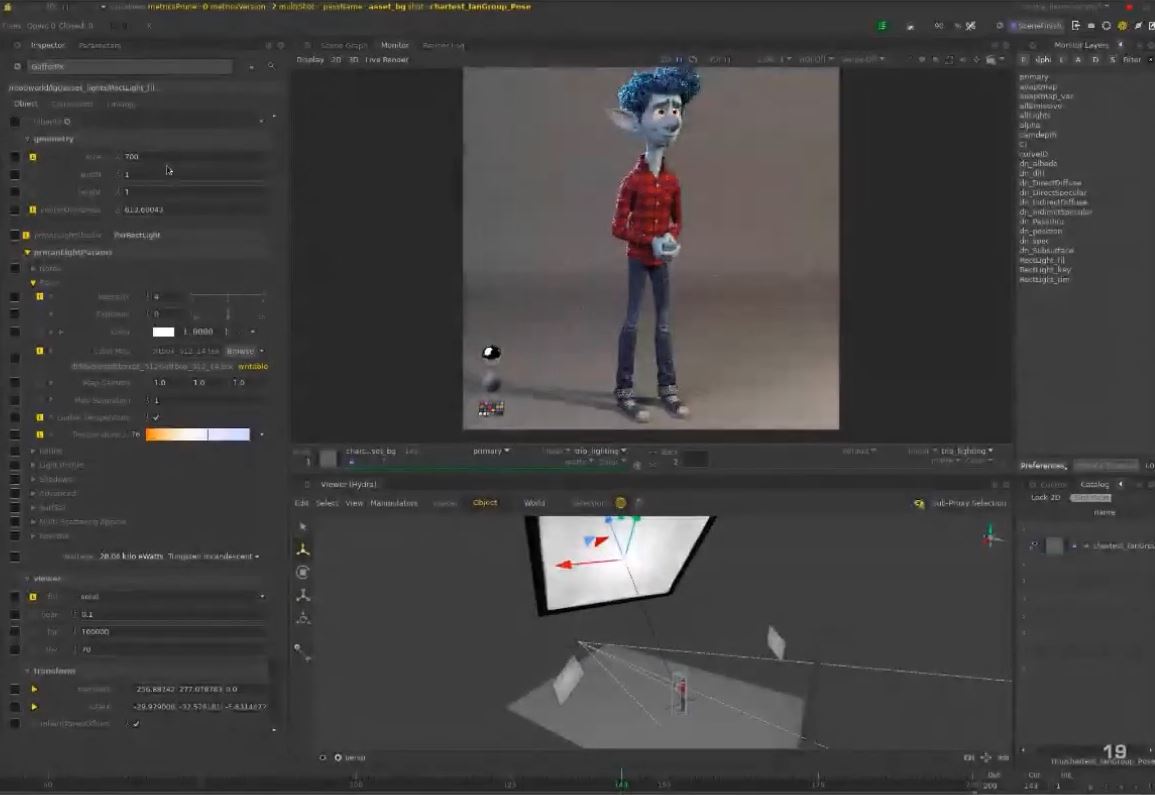Click the bottom wand tool in Viewer toolbar
The image size is (1155, 795).
click(301, 652)
